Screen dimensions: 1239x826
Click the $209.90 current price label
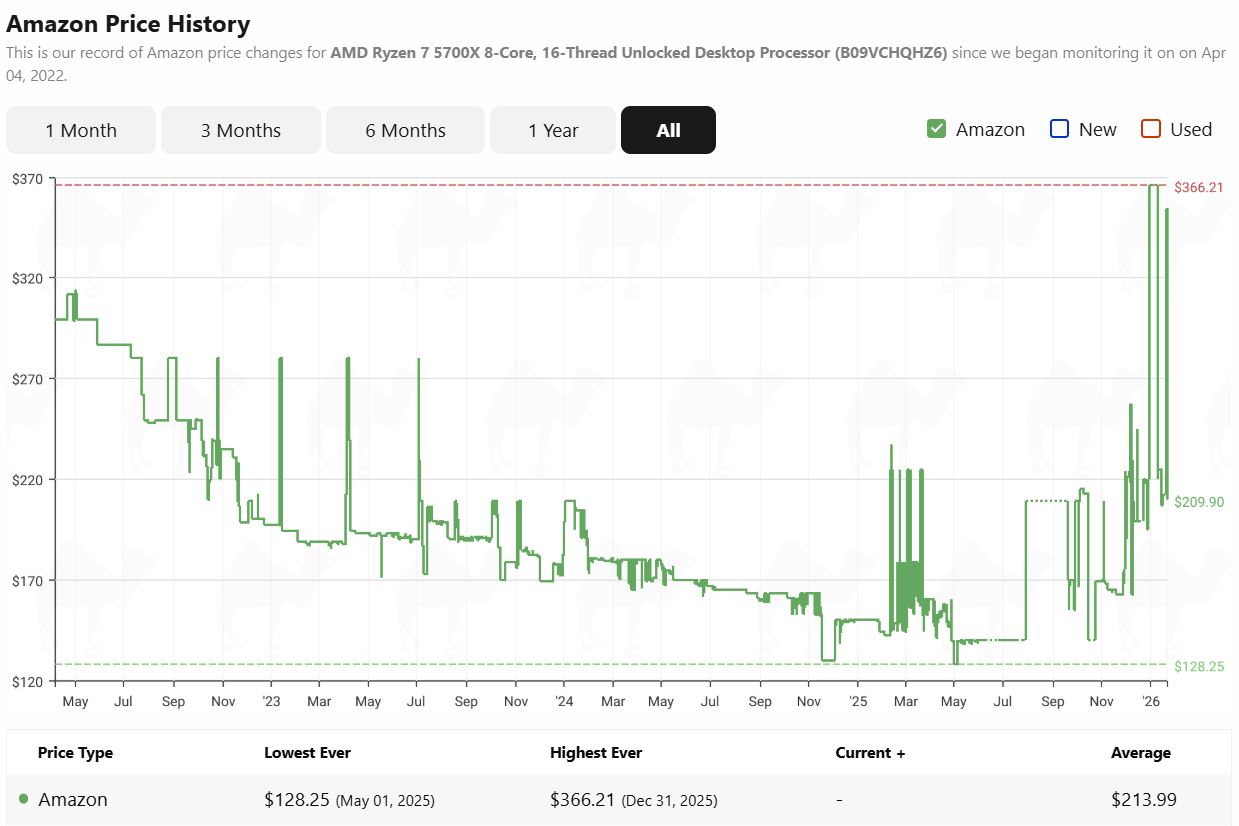(1198, 502)
